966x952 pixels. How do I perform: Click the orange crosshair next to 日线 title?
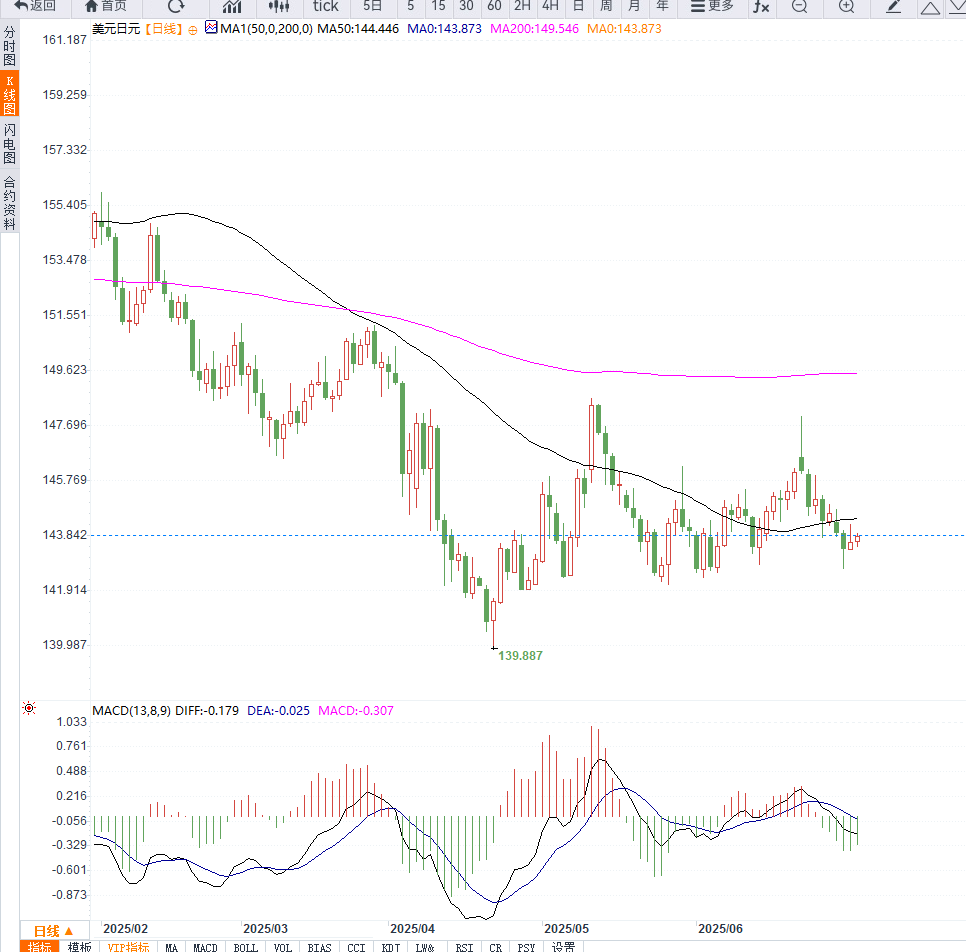point(192,30)
